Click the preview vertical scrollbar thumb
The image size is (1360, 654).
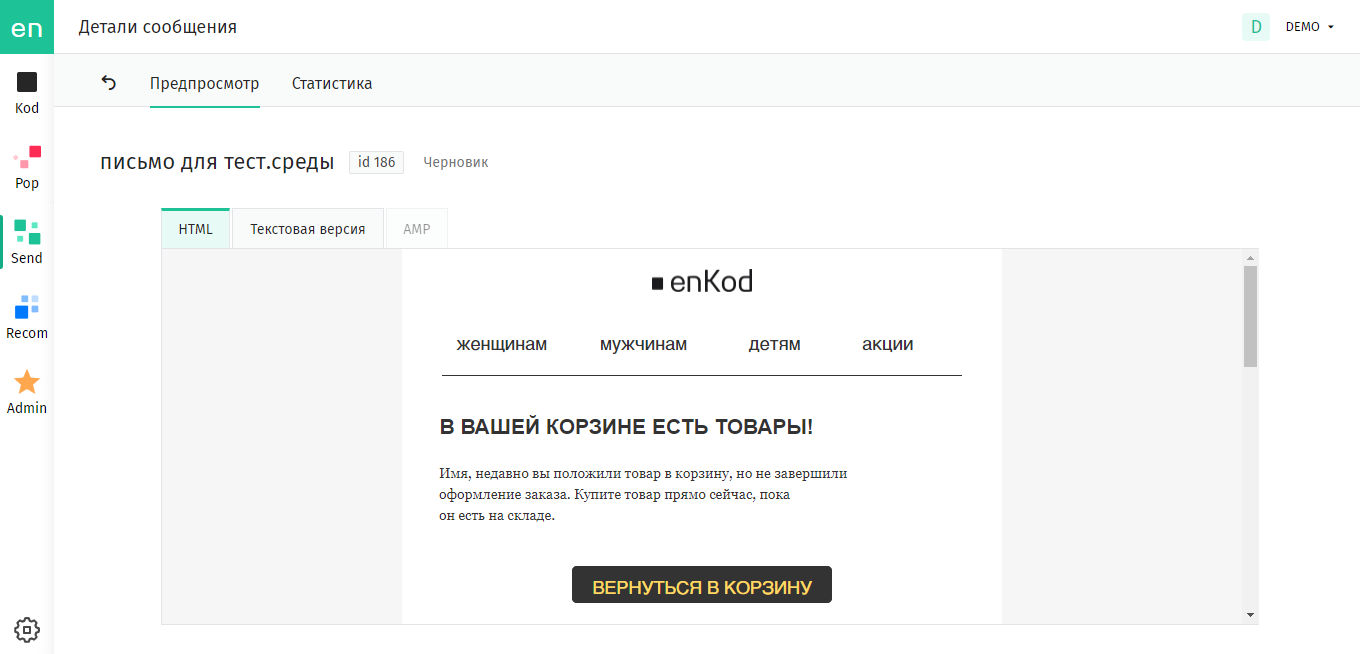click(1250, 316)
